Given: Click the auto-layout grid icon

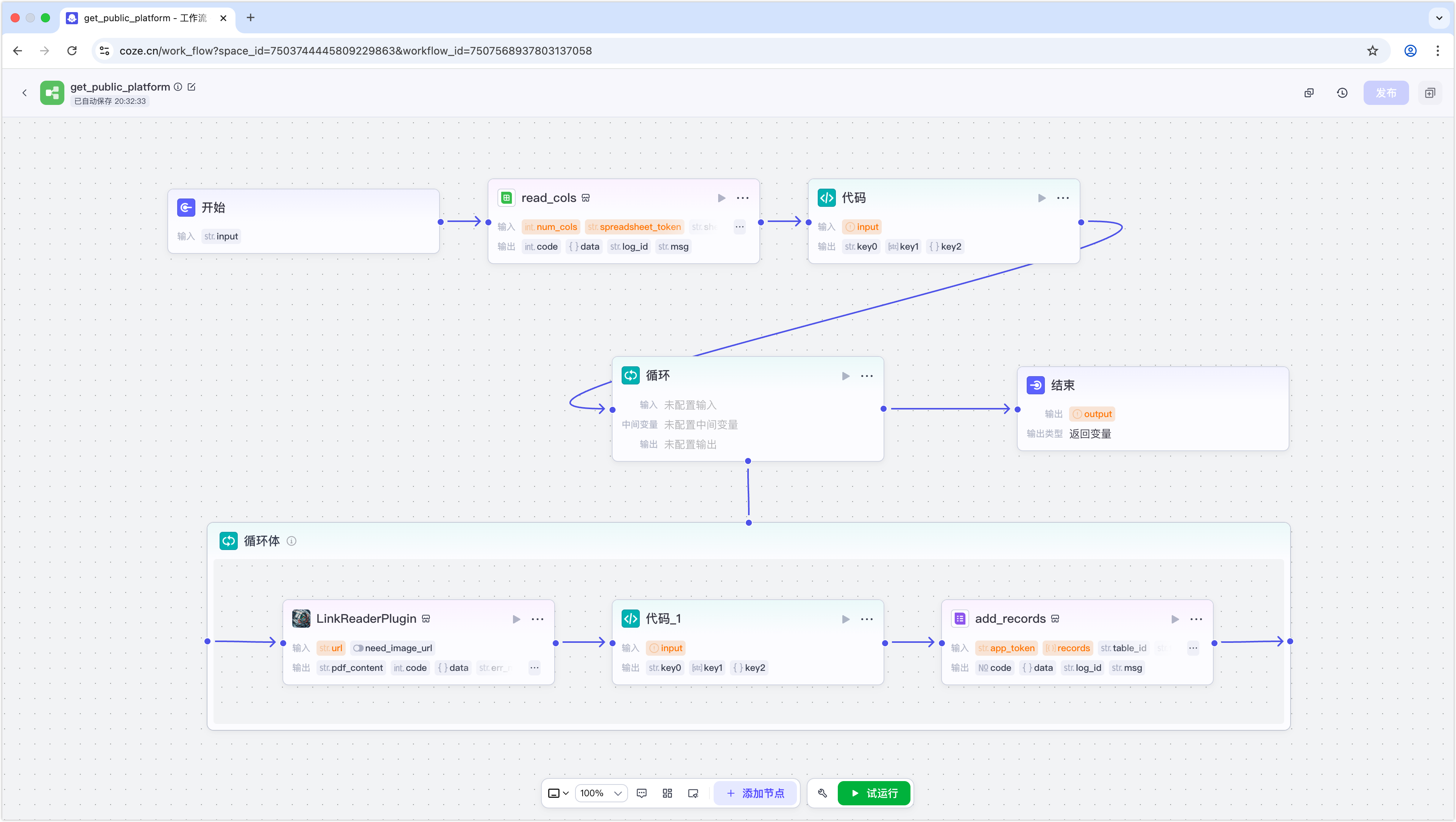Looking at the screenshot, I should 667,793.
